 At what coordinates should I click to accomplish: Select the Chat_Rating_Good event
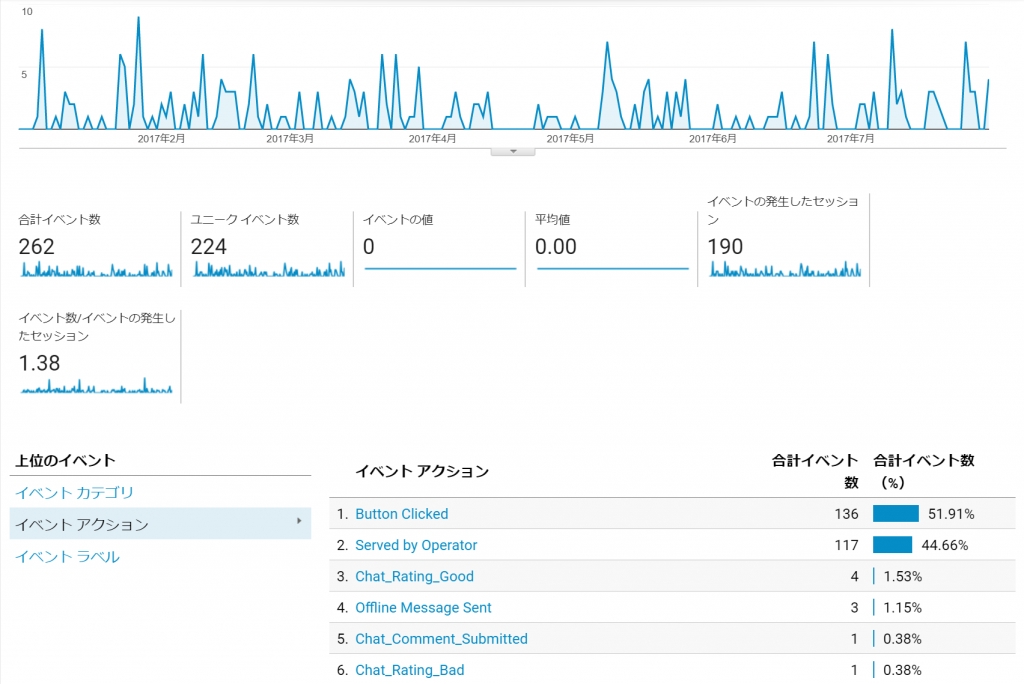click(x=414, y=576)
